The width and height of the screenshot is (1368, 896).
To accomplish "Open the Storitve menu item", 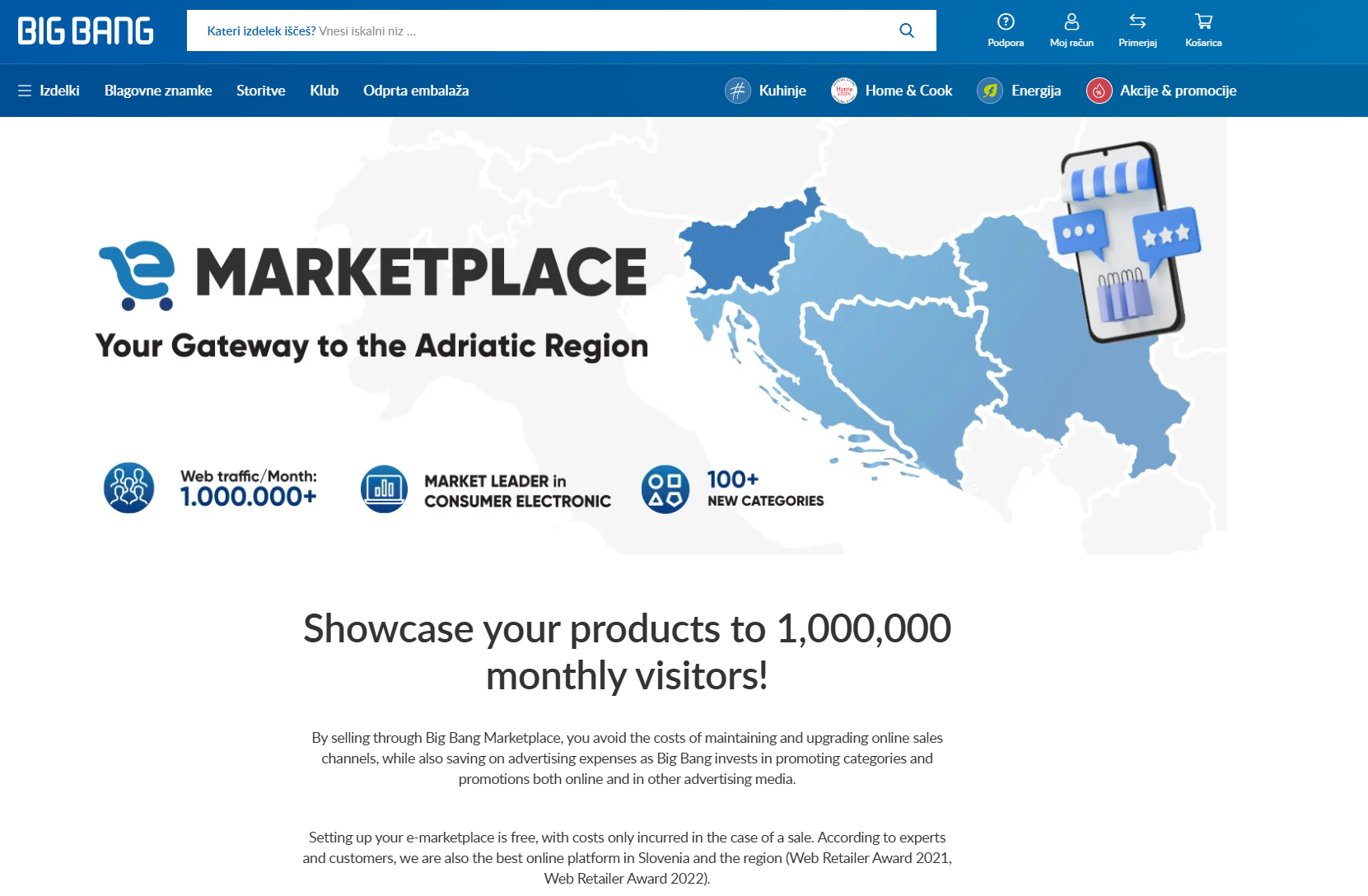I will [260, 91].
